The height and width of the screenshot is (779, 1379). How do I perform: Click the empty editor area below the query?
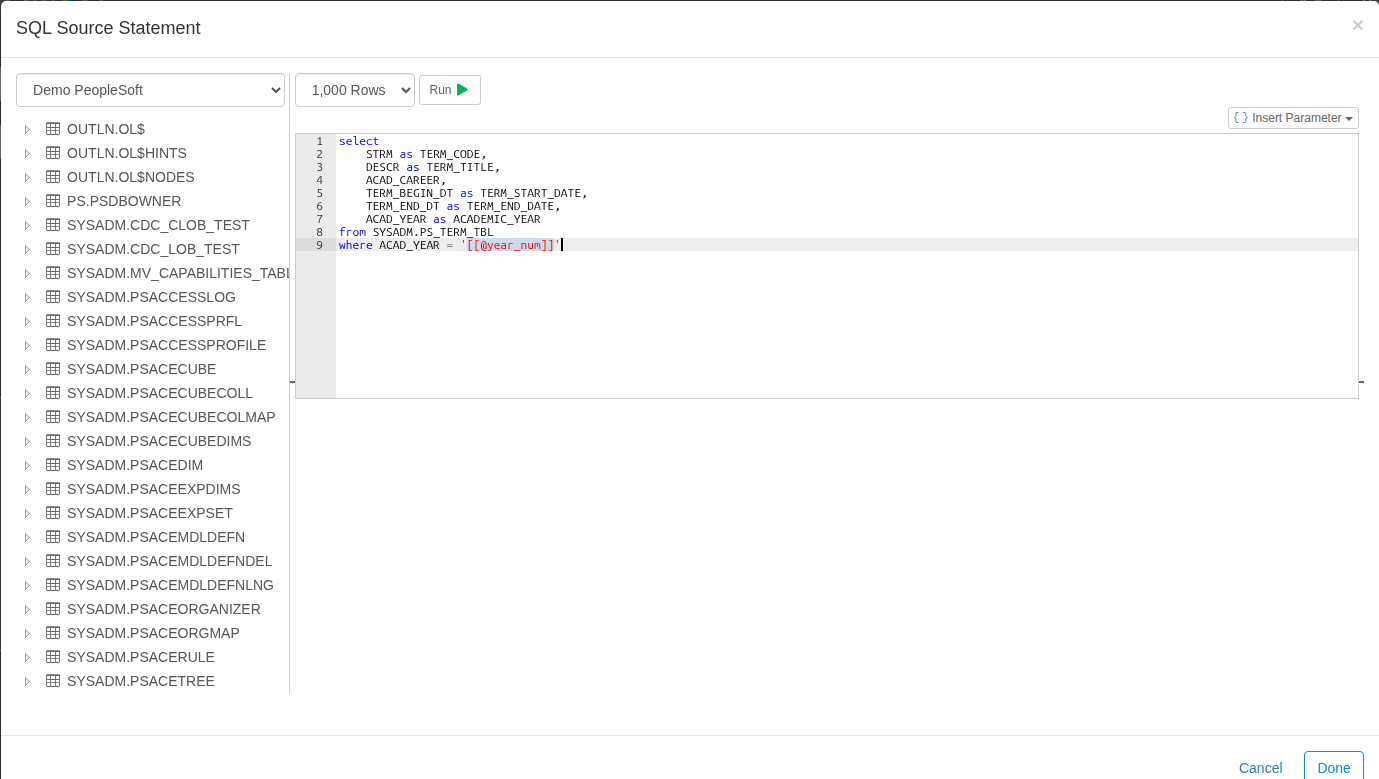click(x=846, y=325)
